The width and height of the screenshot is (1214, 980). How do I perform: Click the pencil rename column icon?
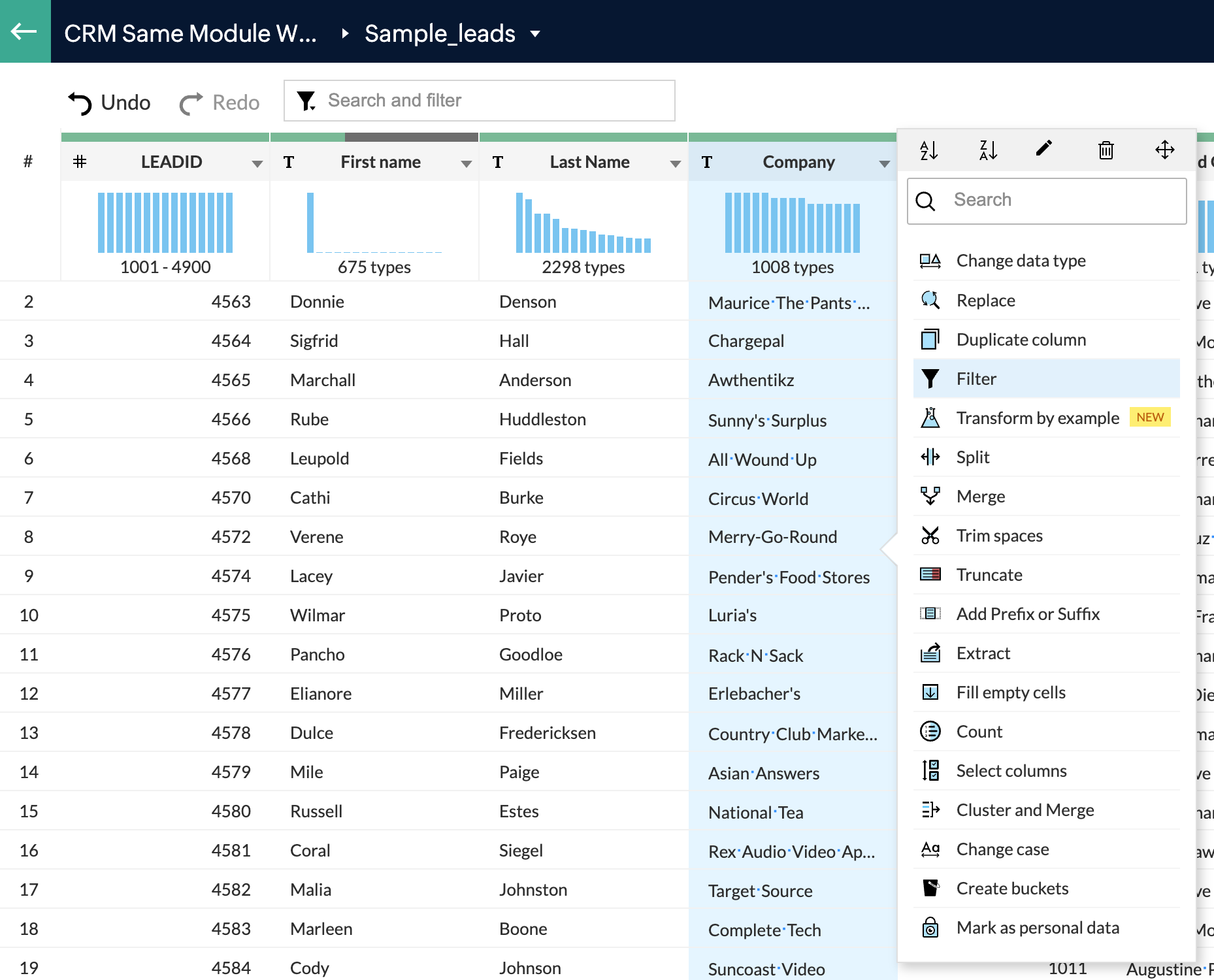pyautogui.click(x=1044, y=149)
